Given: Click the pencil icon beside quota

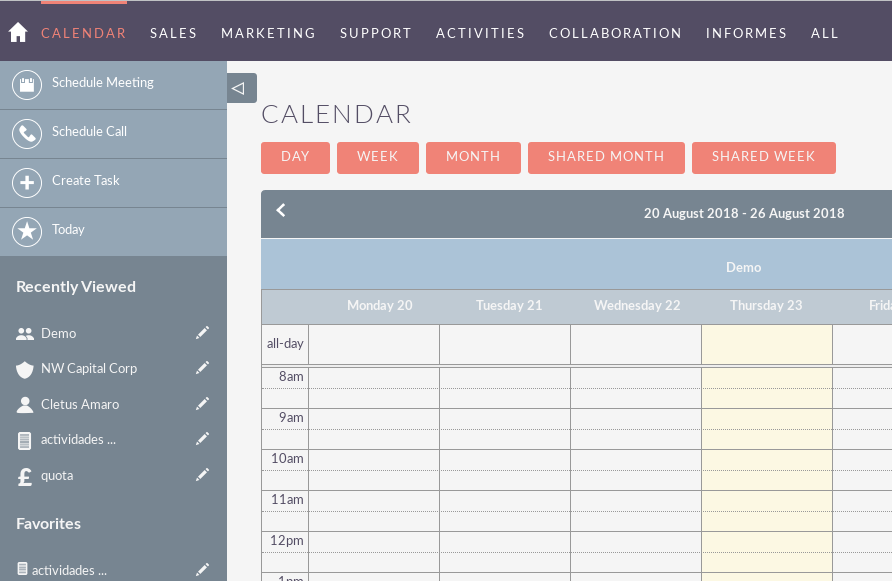Looking at the screenshot, I should [x=203, y=475].
